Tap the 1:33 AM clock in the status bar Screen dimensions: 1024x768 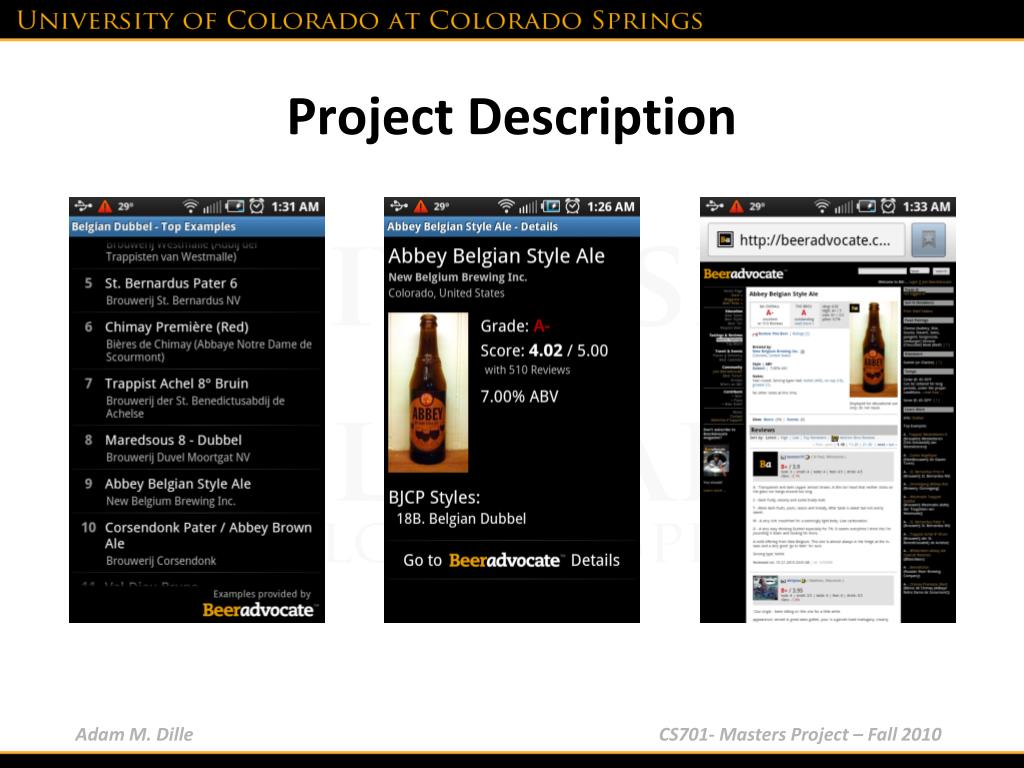point(926,207)
